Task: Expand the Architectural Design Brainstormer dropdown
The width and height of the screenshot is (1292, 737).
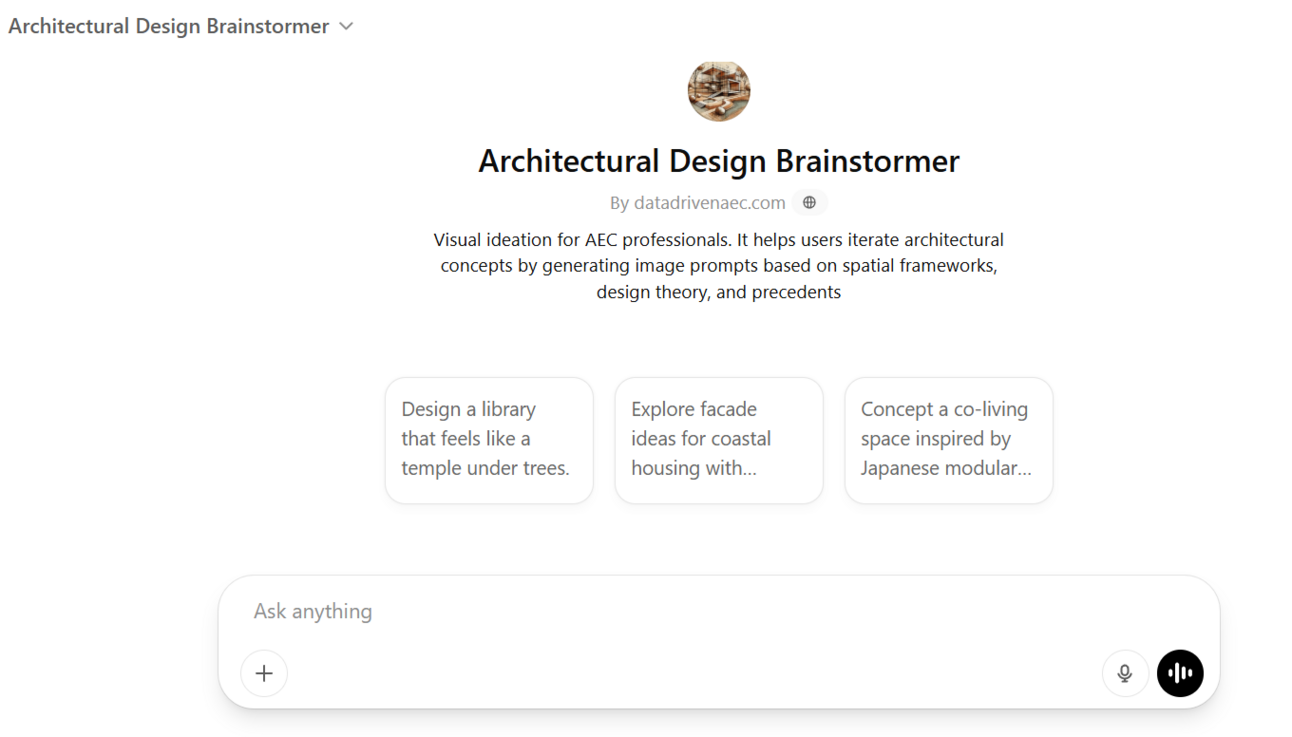Action: click(x=346, y=26)
